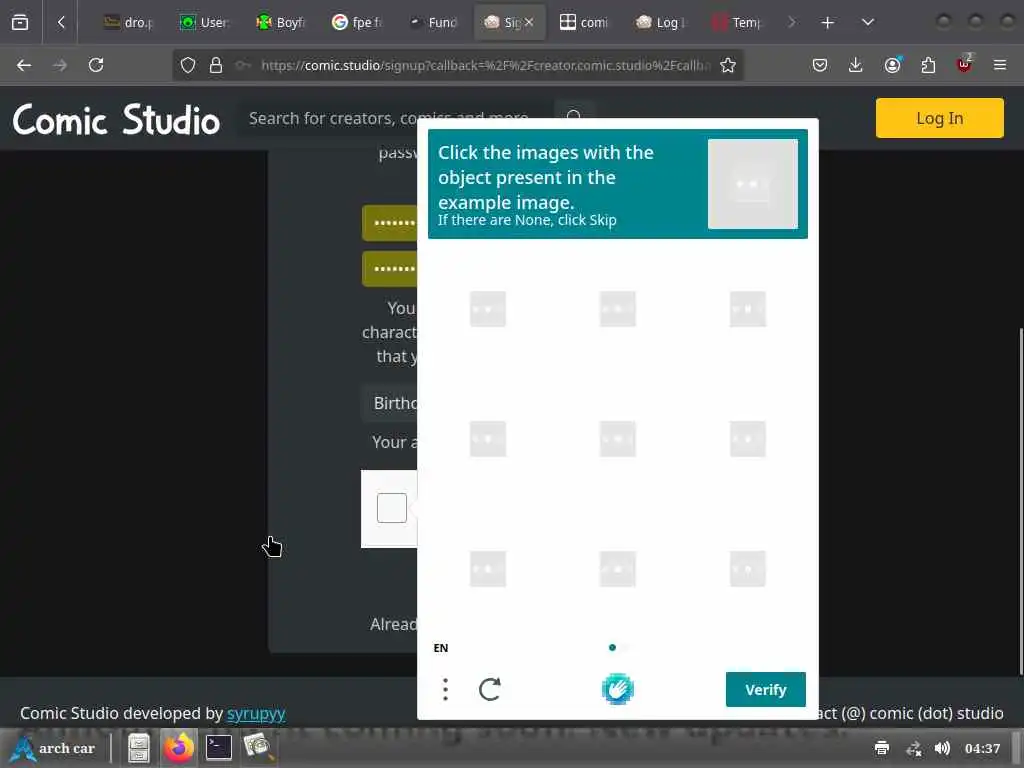Open the volume speaker tray icon
Image resolution: width=1024 pixels, height=768 pixels.
[942, 748]
